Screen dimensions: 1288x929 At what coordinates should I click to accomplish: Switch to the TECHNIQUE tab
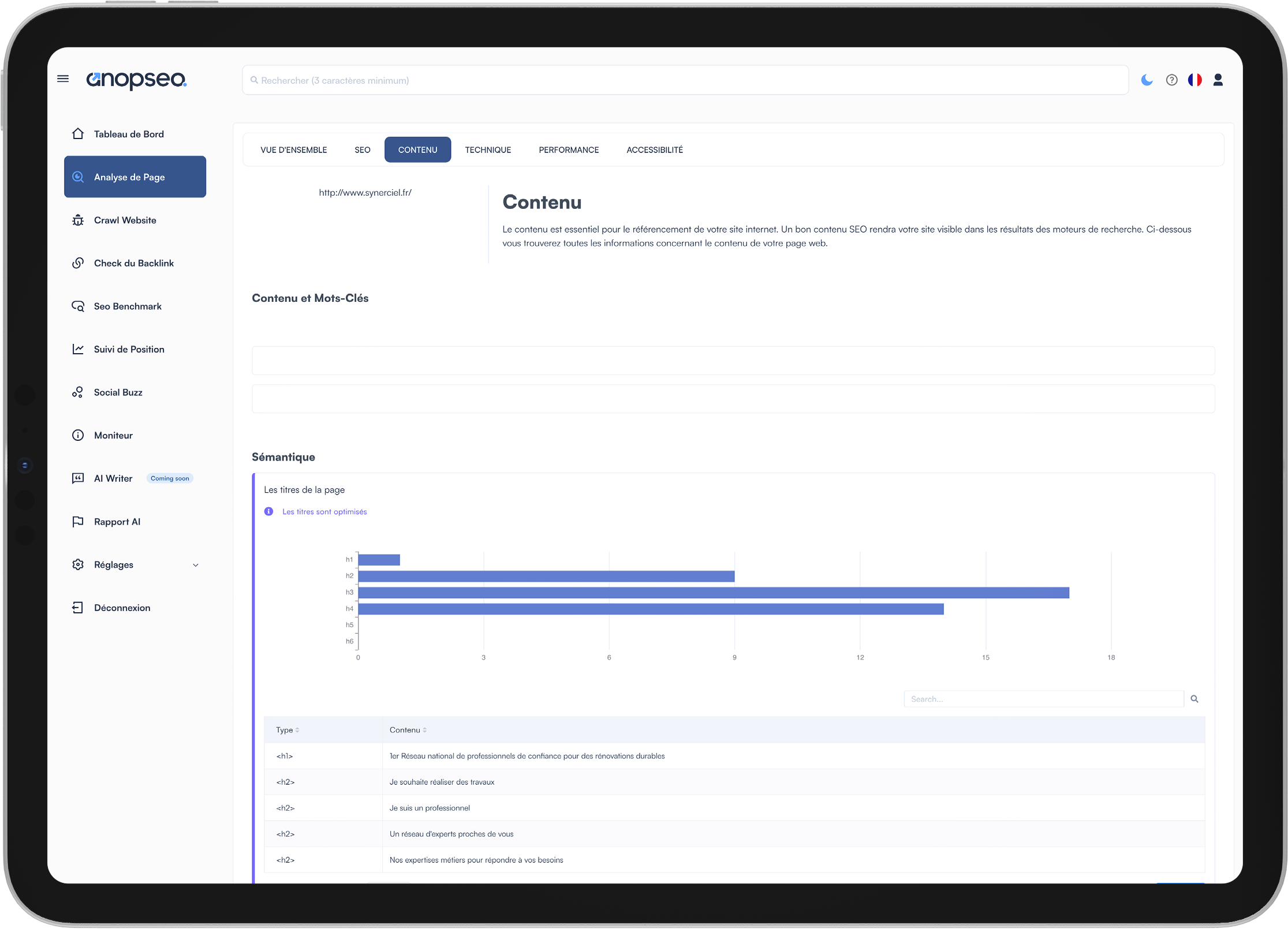click(x=489, y=150)
